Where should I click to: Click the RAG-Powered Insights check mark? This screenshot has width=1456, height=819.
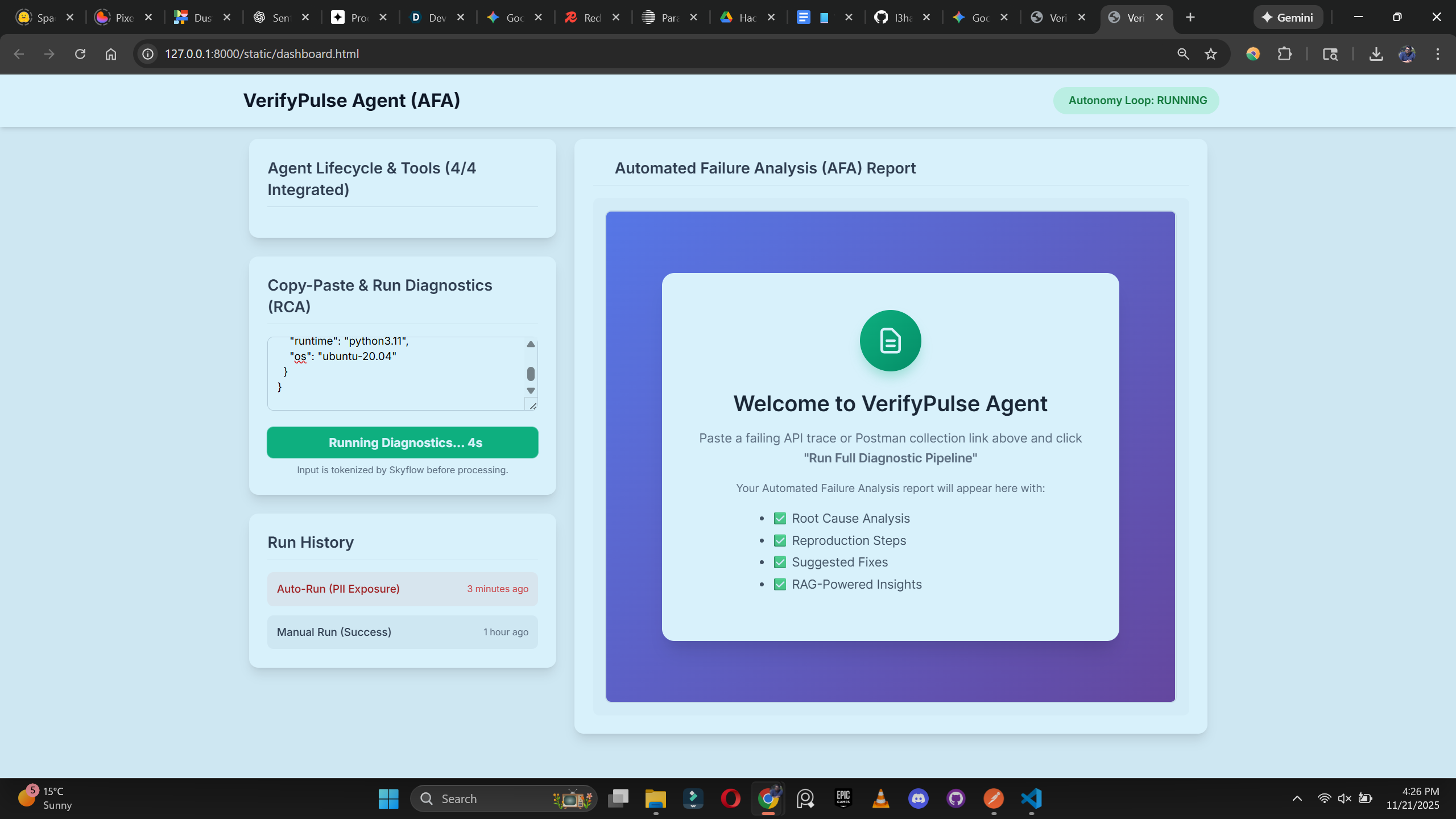780,584
